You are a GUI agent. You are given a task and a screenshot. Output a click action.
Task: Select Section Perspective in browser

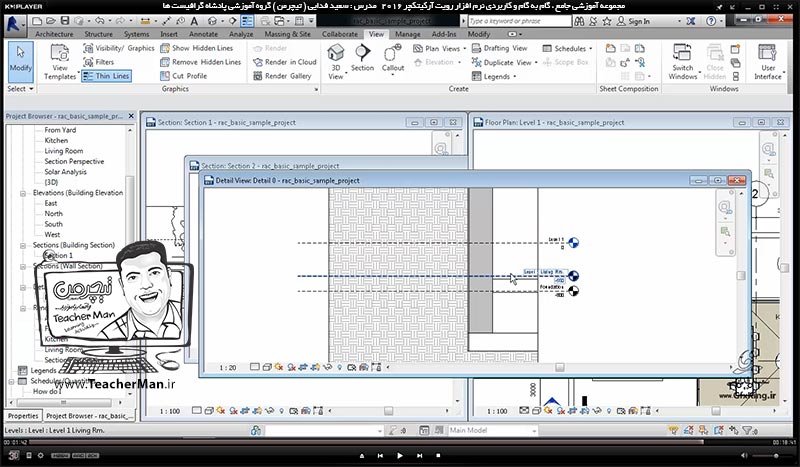74,161
